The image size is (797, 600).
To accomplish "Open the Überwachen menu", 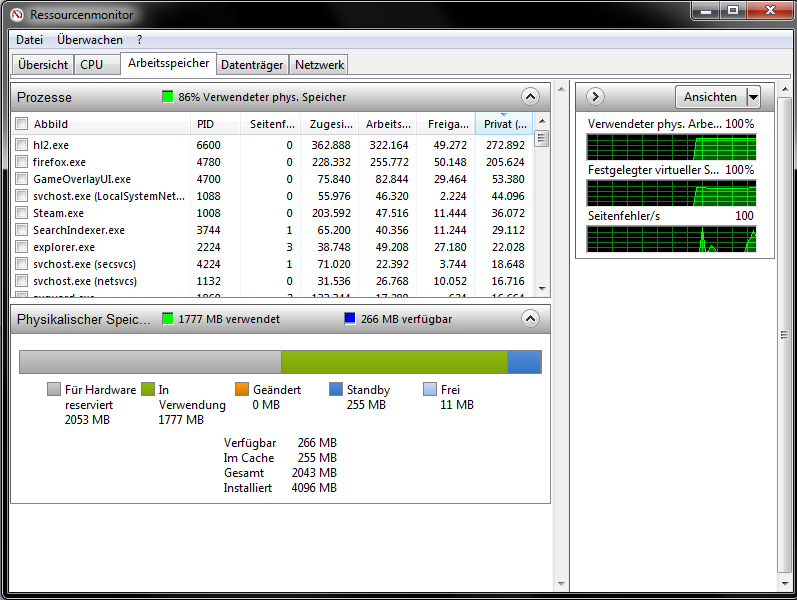I will [90, 40].
